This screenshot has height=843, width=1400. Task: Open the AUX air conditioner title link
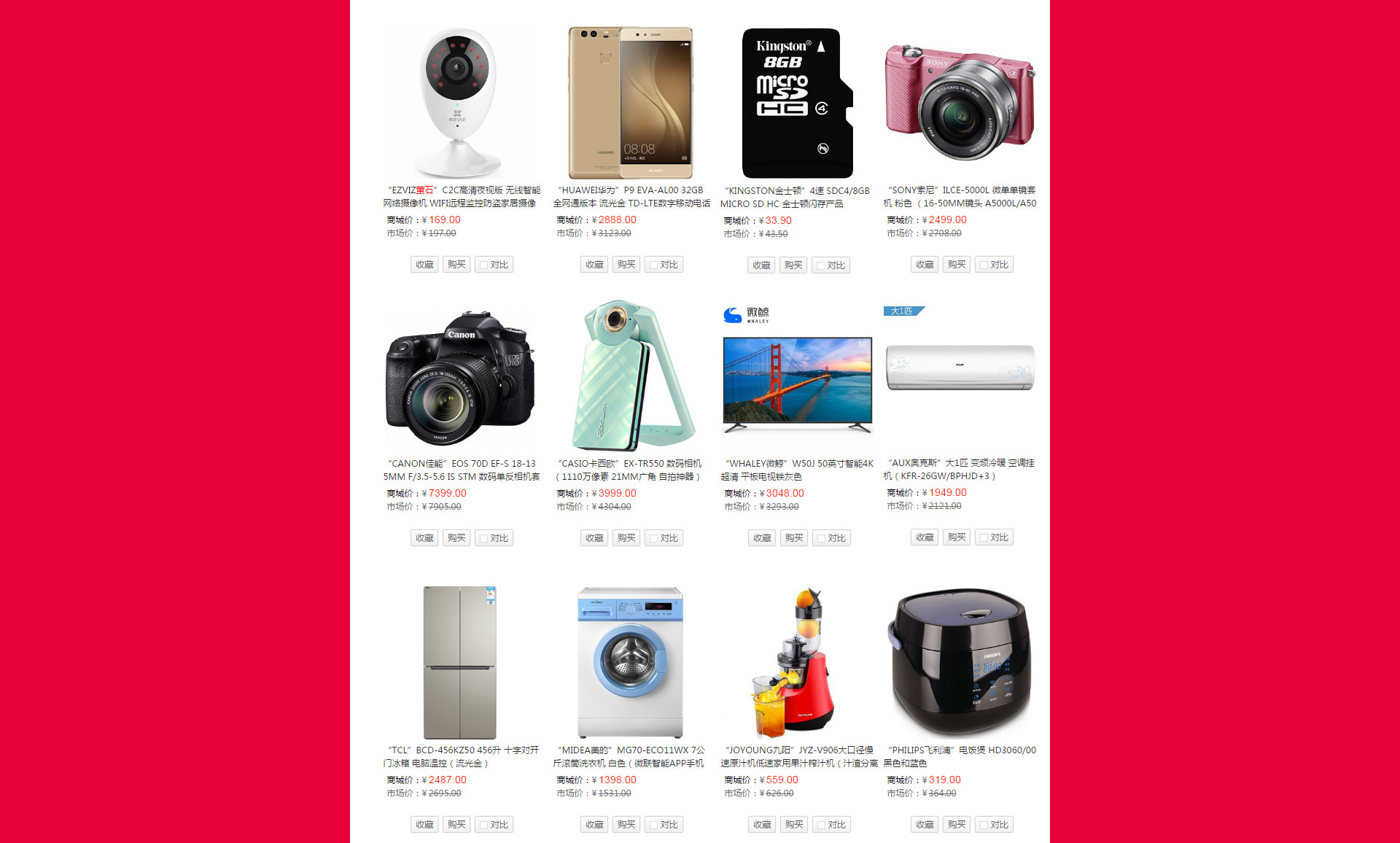tap(960, 470)
